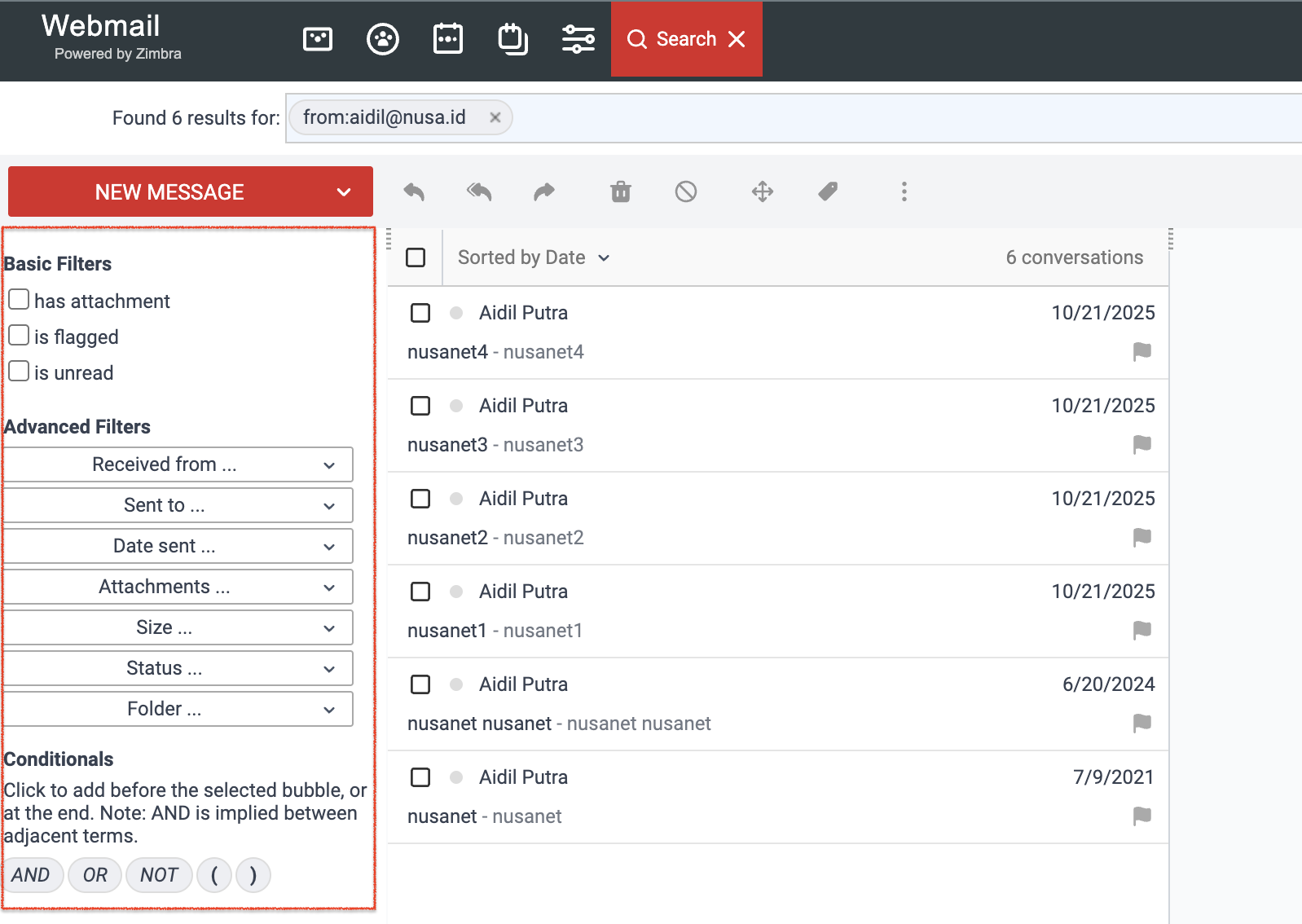Open the Preferences sliders icon
Screen dimensions: 1302x924
[578, 39]
